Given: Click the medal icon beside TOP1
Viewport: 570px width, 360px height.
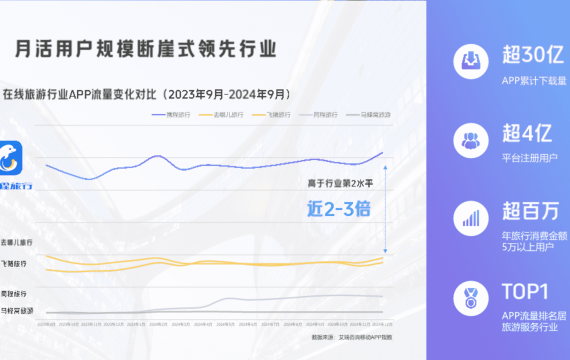Looking at the screenshot, I should (471, 298).
